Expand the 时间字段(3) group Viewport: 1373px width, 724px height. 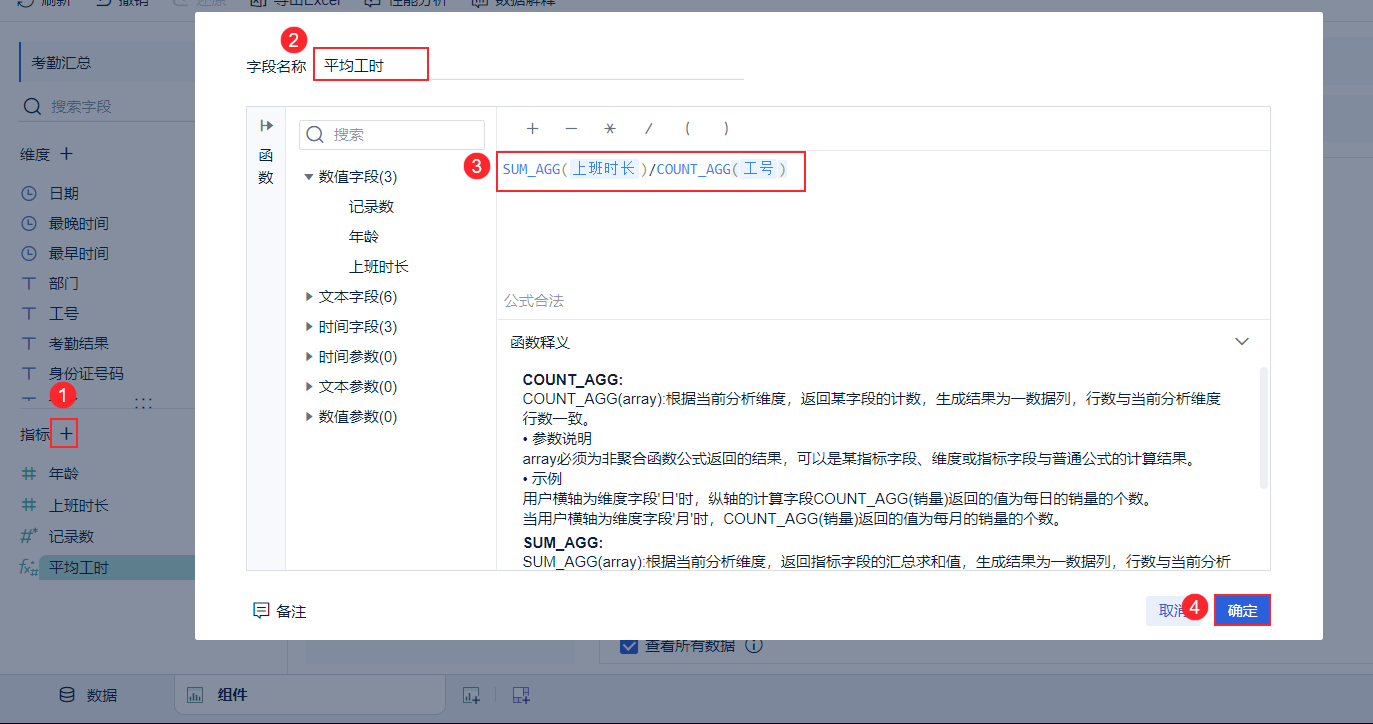pos(309,327)
